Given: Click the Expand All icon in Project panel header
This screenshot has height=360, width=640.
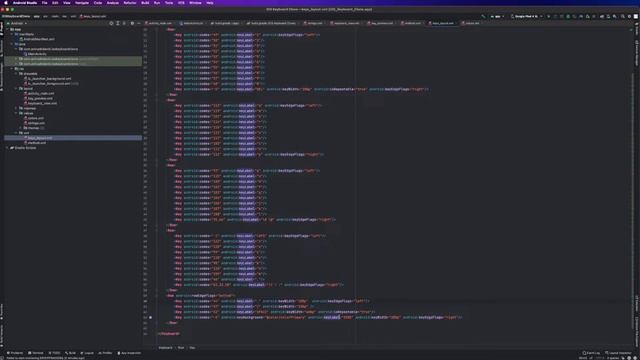Looking at the screenshot, I should coord(118,23).
